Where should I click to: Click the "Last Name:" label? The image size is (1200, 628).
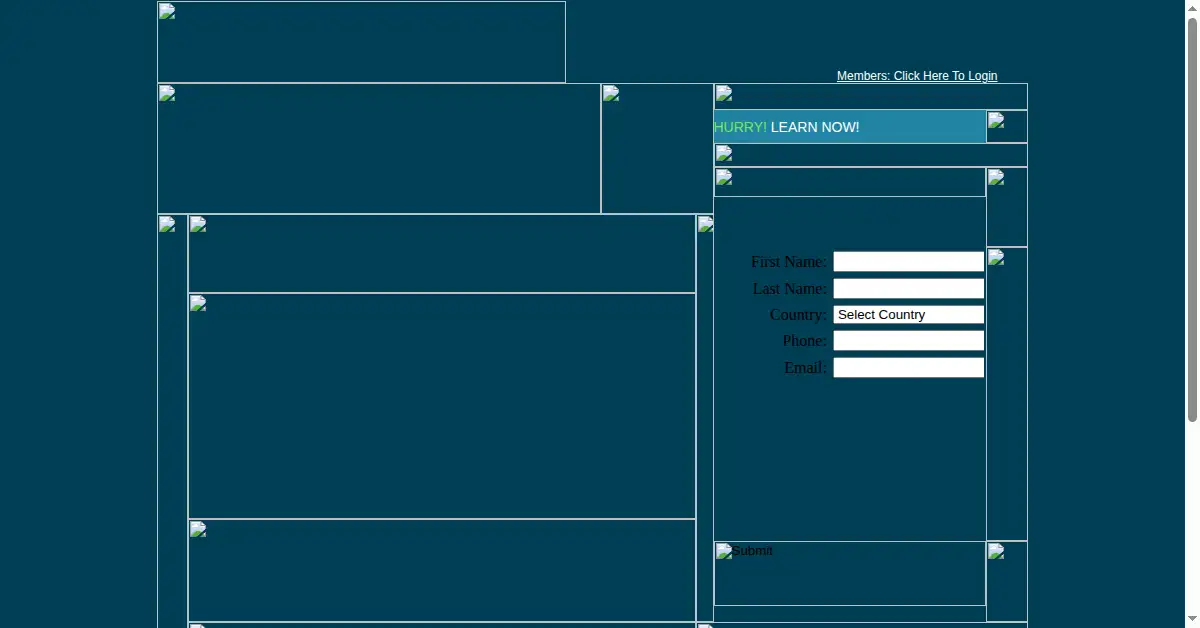pyautogui.click(x=790, y=289)
